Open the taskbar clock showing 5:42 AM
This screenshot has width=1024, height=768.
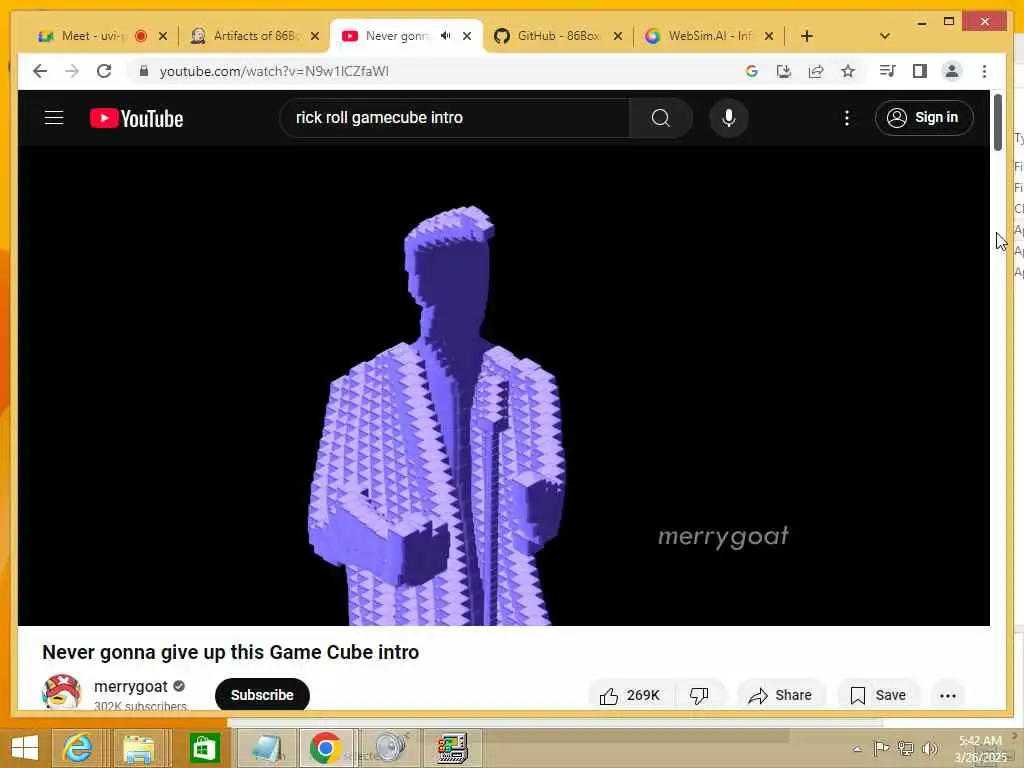coord(980,748)
